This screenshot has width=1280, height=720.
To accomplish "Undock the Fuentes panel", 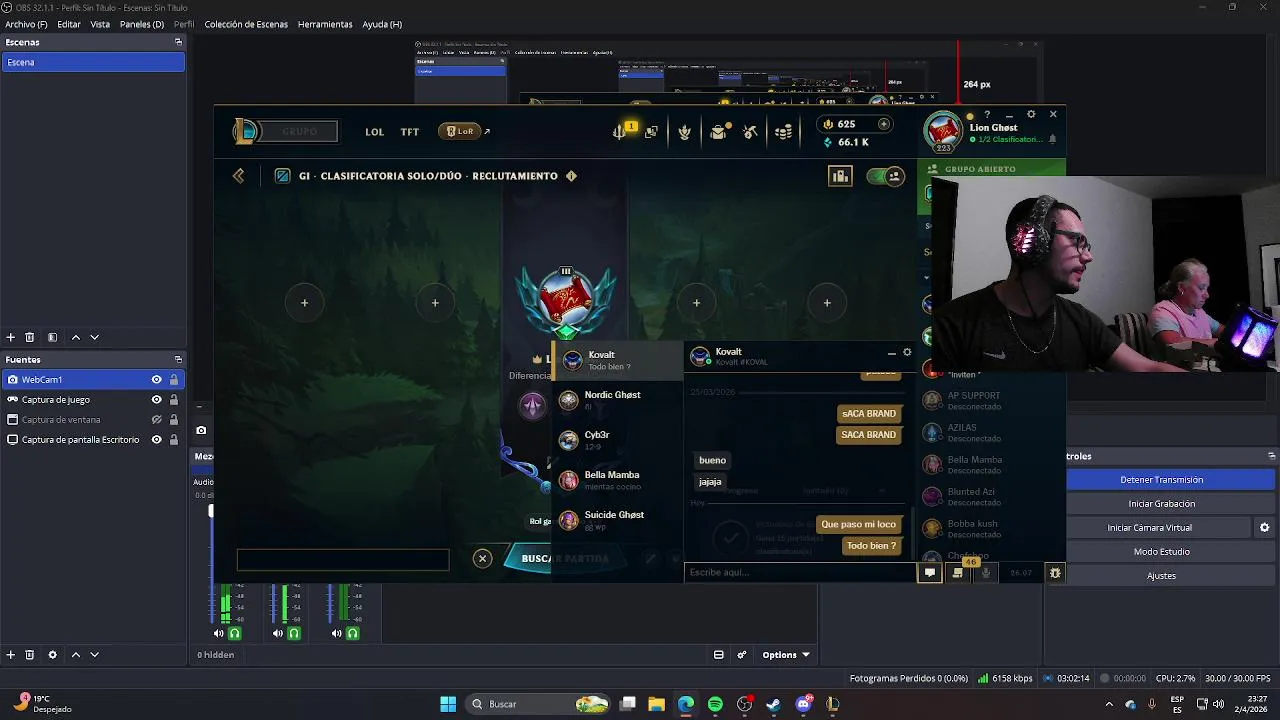I will click(178, 359).
